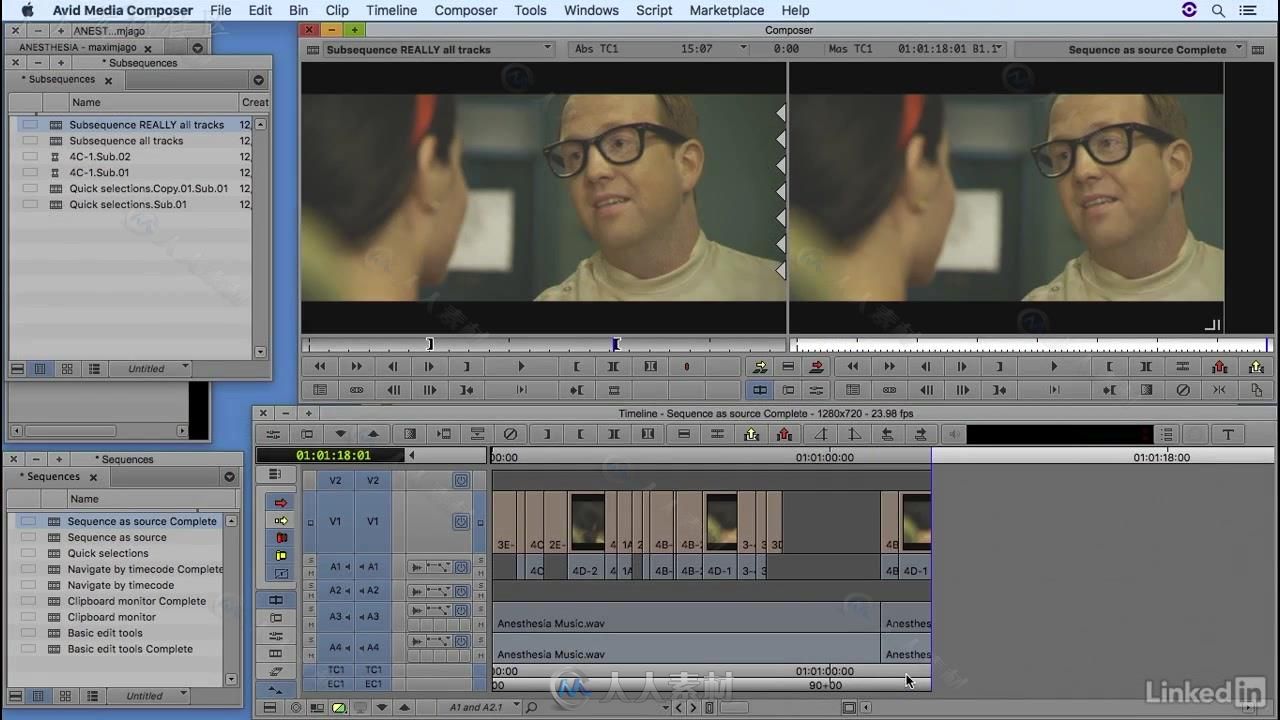Image resolution: width=1280 pixels, height=720 pixels.
Task: Open the source clip name dropdown
Action: tap(547, 48)
